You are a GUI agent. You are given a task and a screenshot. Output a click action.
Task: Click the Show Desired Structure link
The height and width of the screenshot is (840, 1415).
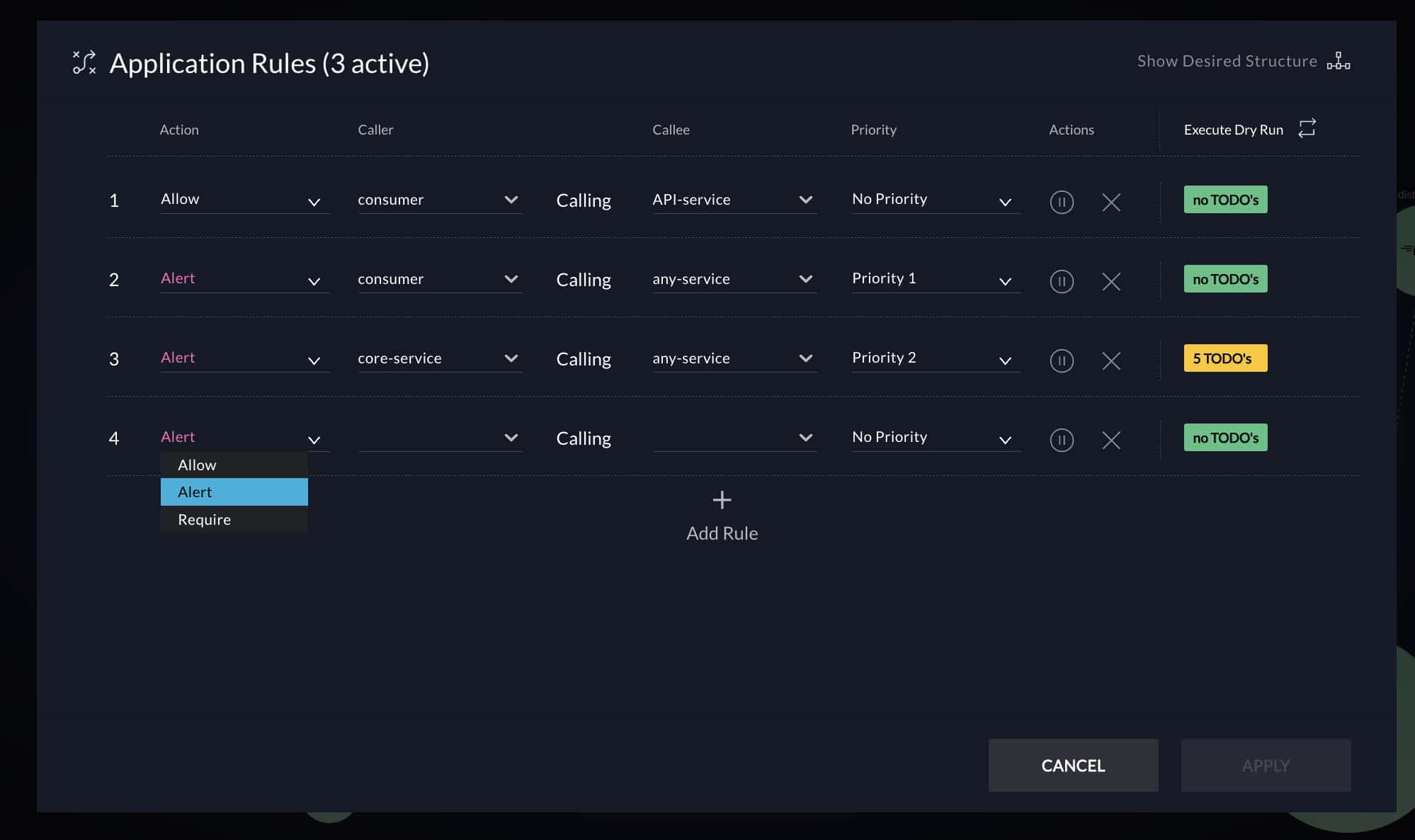pos(1226,61)
